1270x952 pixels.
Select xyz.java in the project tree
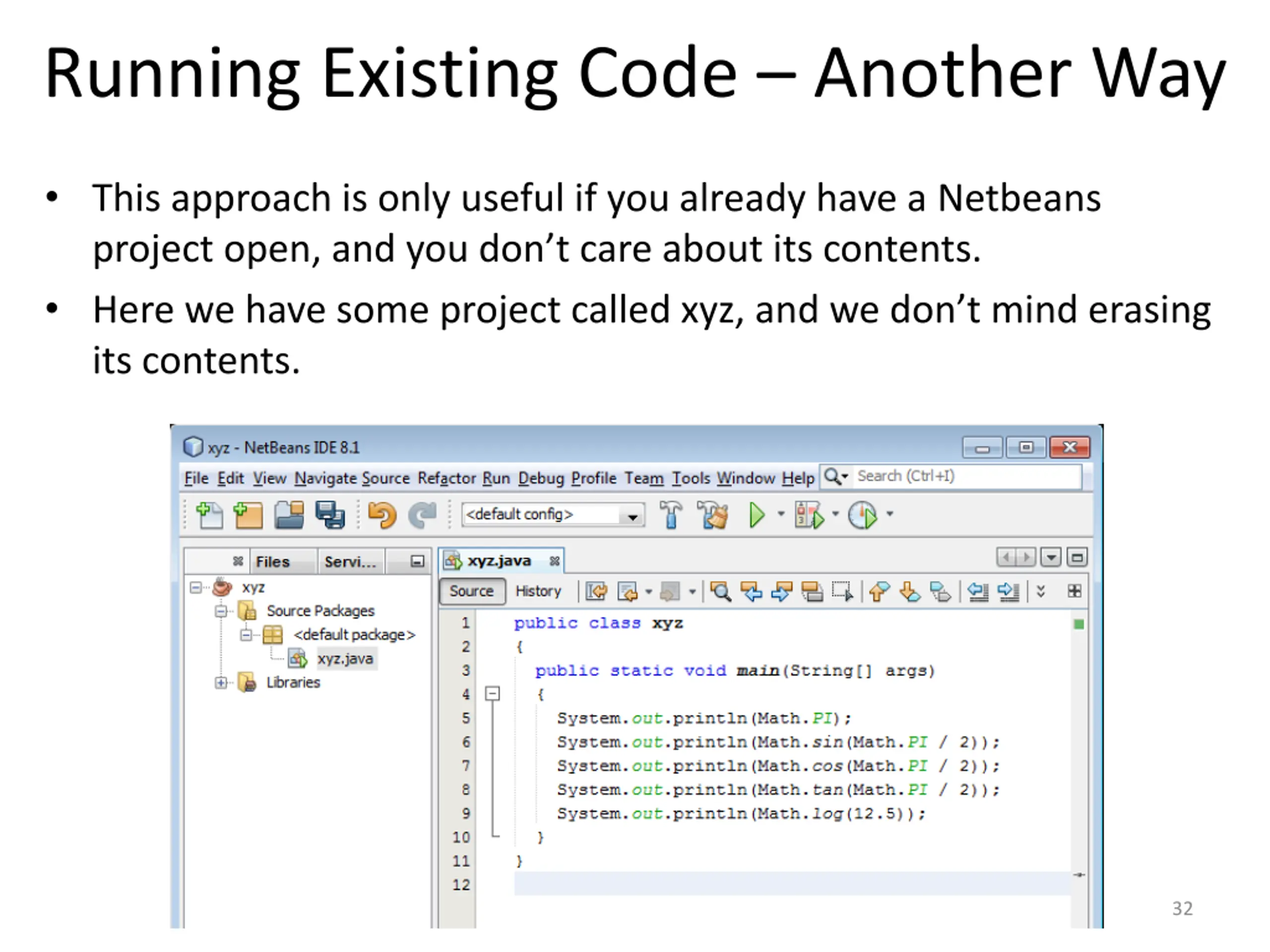click(345, 658)
